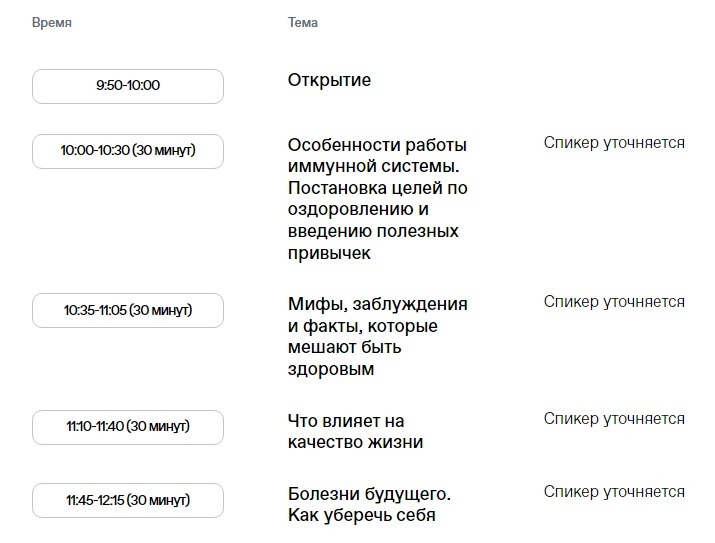Screen dimensions: 715x543
Task: Click Спикер уточняется for the 10:00 session
Action: coord(614,143)
